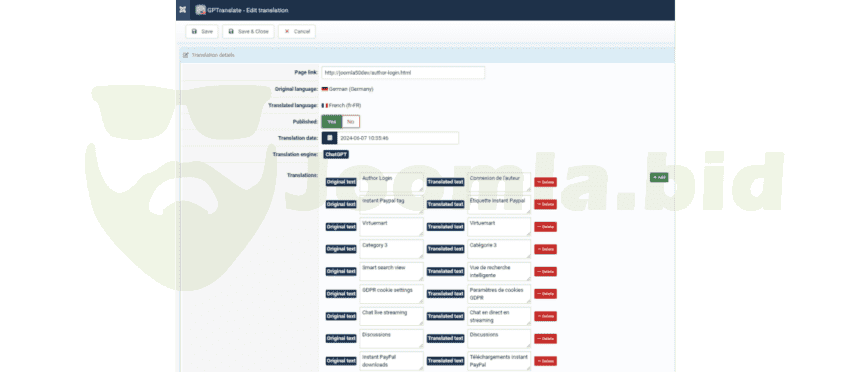Screen dimensions: 850x372
Task: Select the ChatGPT translation engine badge
Action: (x=336, y=155)
